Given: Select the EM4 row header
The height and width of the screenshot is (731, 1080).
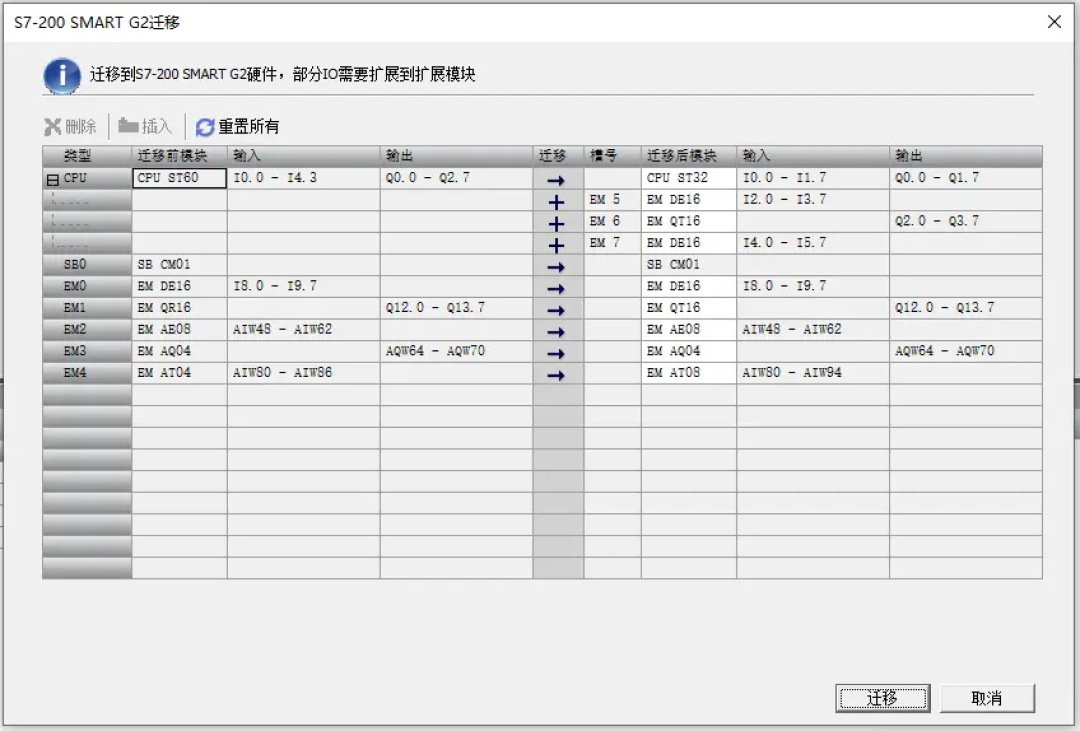Looking at the screenshot, I should pyautogui.click(x=87, y=373).
